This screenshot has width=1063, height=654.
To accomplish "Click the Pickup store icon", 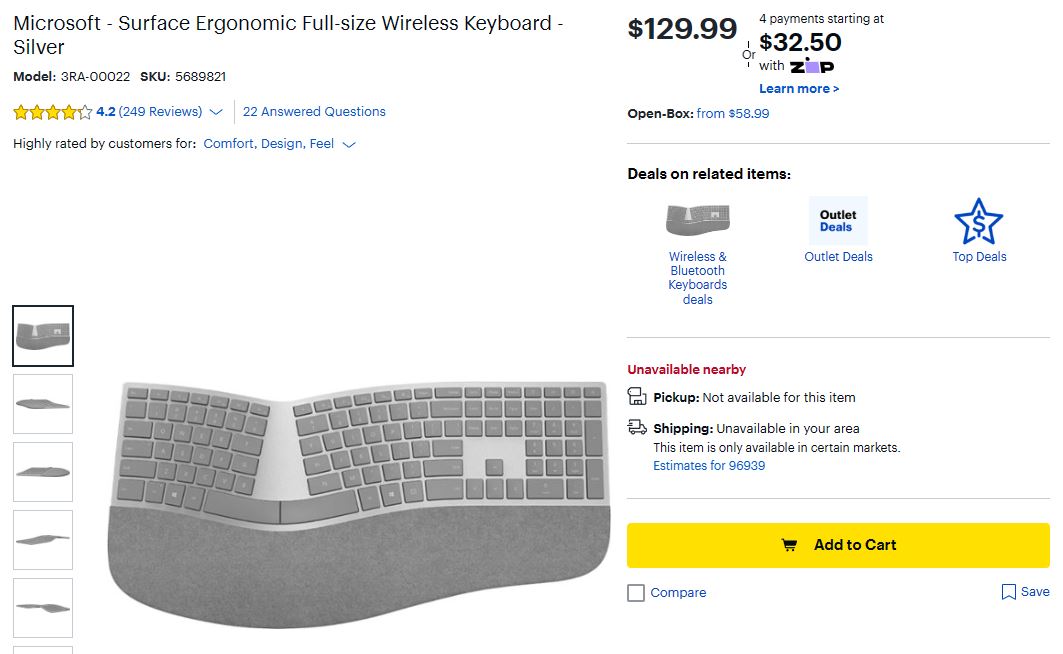I will tap(637, 397).
